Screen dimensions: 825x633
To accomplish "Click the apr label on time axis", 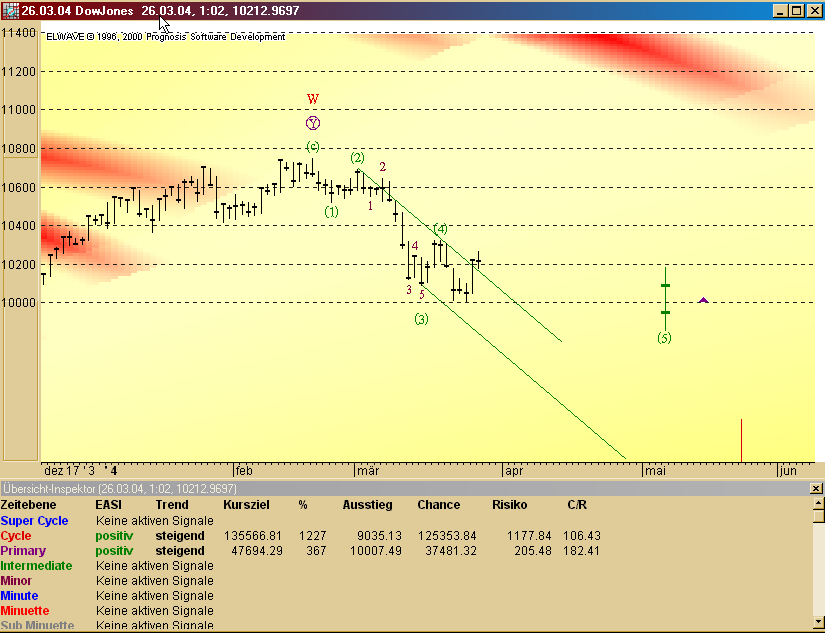I will coord(514,471).
